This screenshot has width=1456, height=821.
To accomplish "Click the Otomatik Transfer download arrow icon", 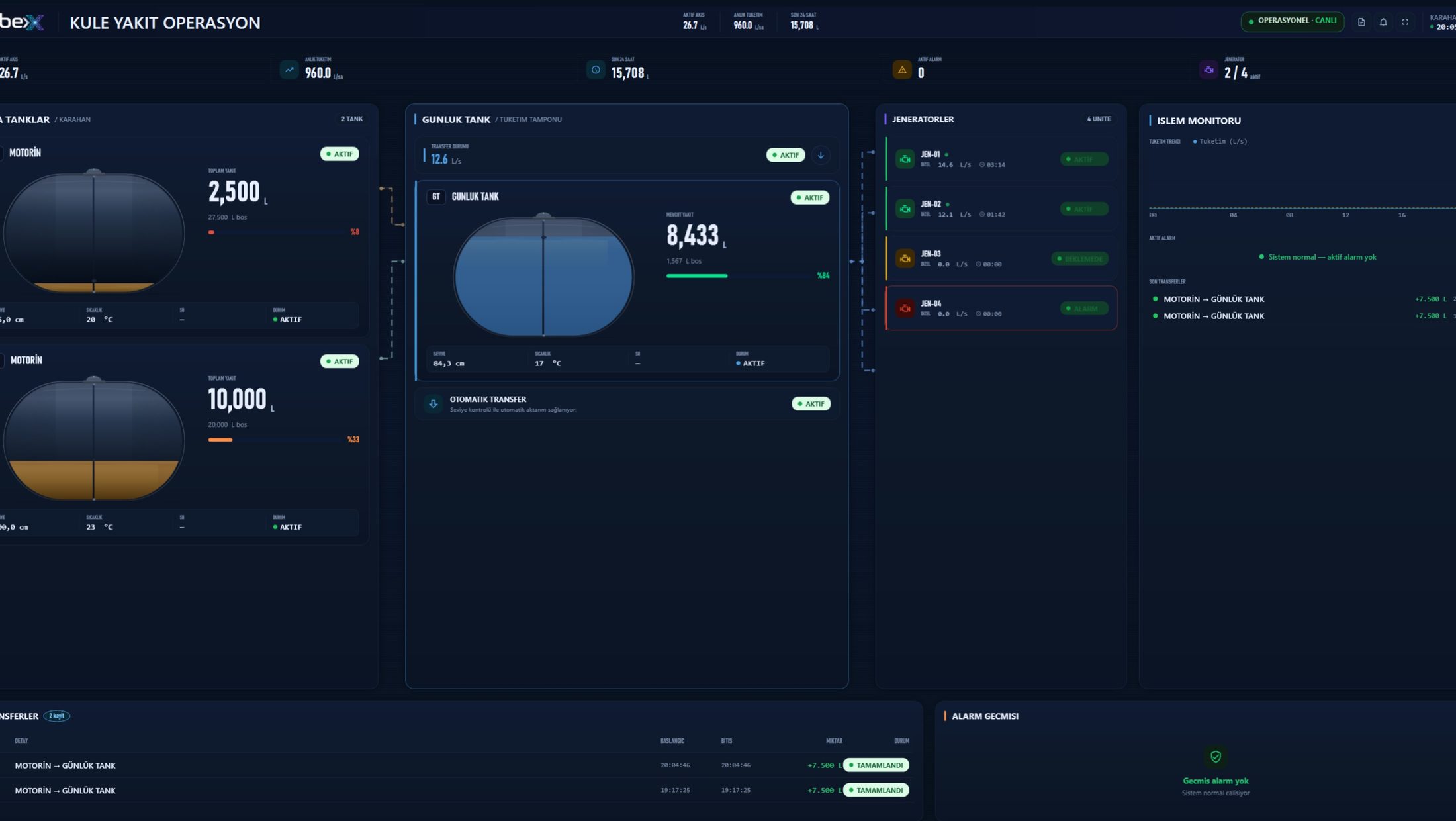I will pyautogui.click(x=433, y=403).
